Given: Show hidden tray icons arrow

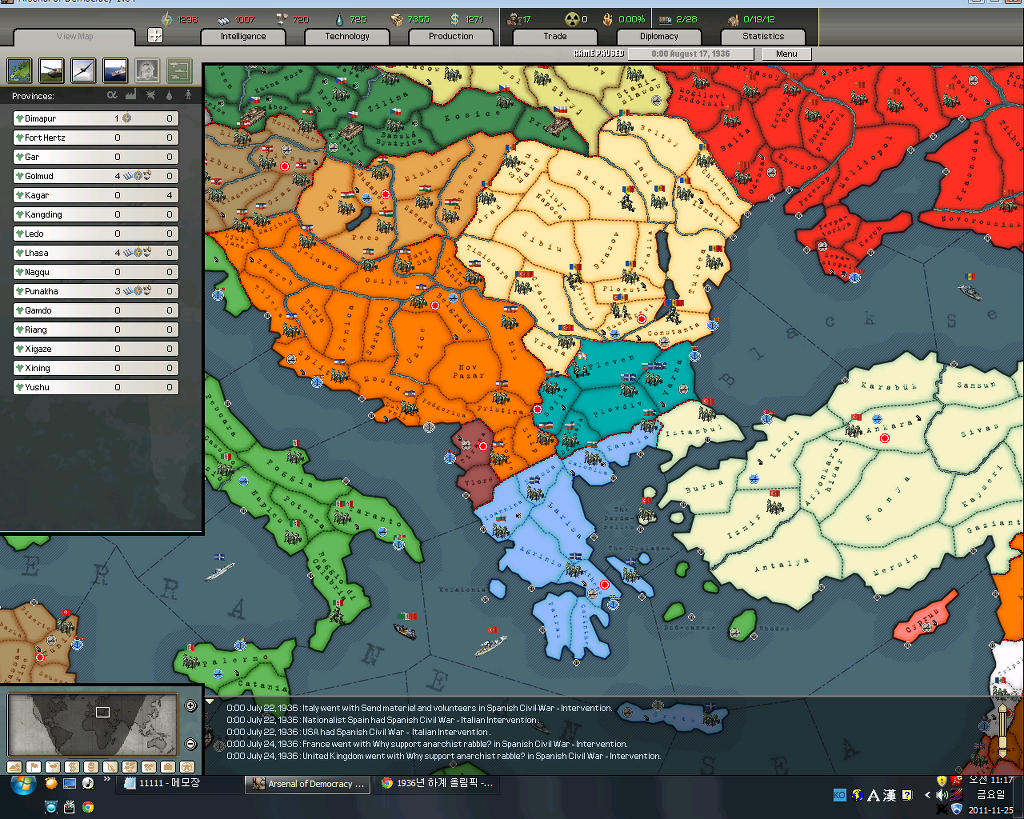Looking at the screenshot, I should tap(927, 795).
